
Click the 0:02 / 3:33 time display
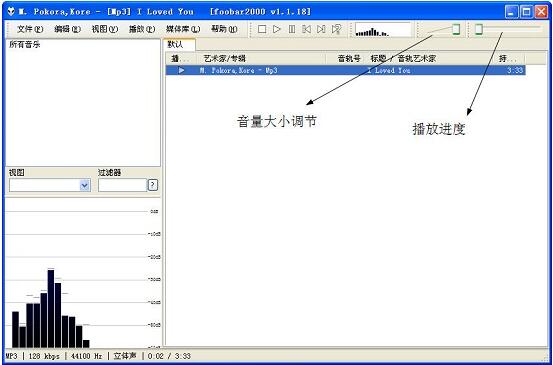[169, 356]
